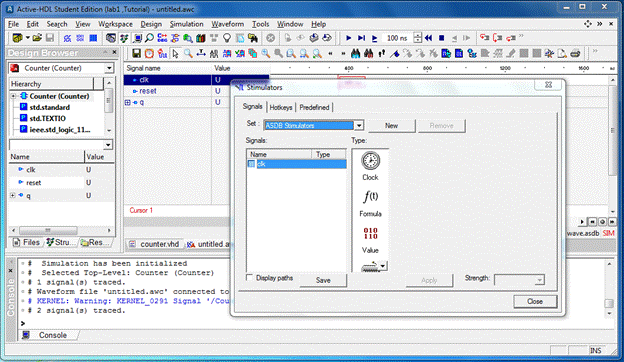Click the Save button in Stimulators
The width and height of the screenshot is (624, 362).
[x=323, y=280]
